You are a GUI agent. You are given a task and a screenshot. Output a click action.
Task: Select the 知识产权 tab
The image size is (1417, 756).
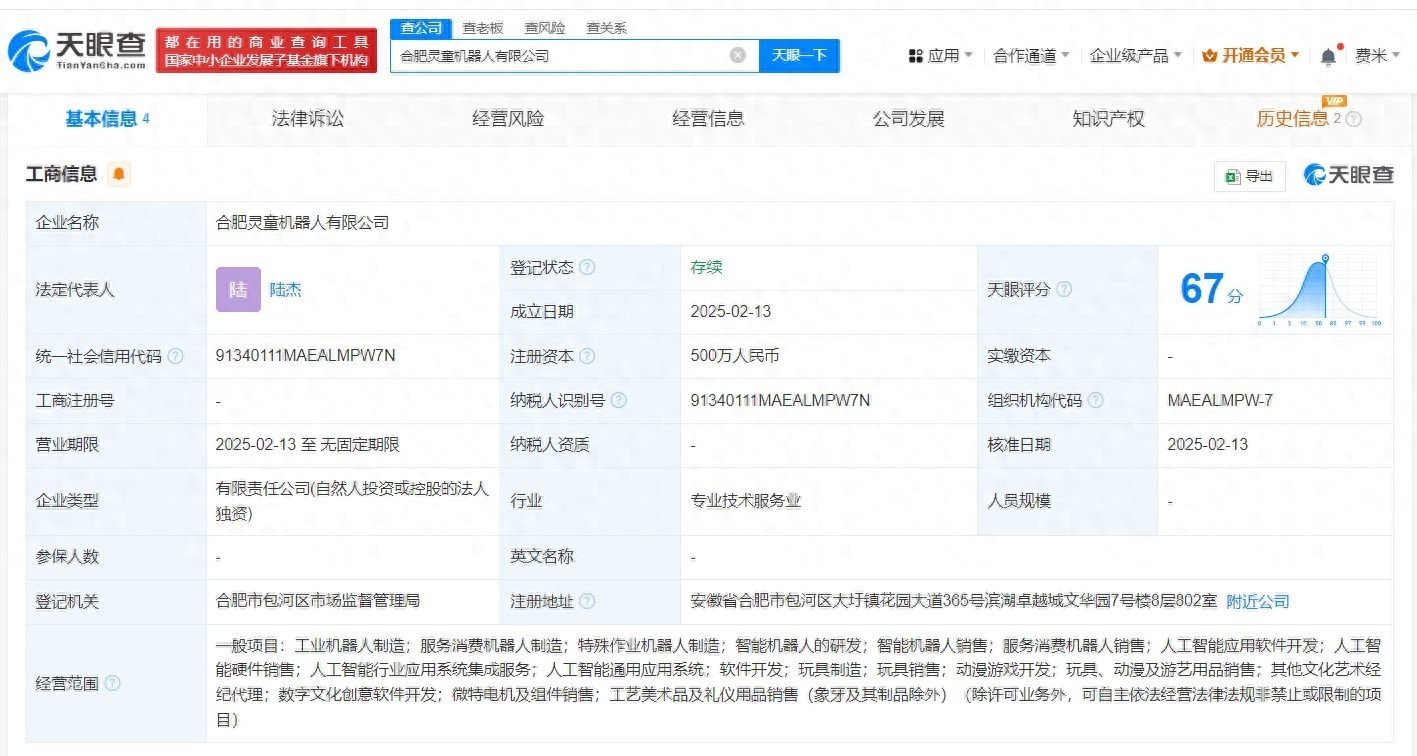click(x=1108, y=119)
